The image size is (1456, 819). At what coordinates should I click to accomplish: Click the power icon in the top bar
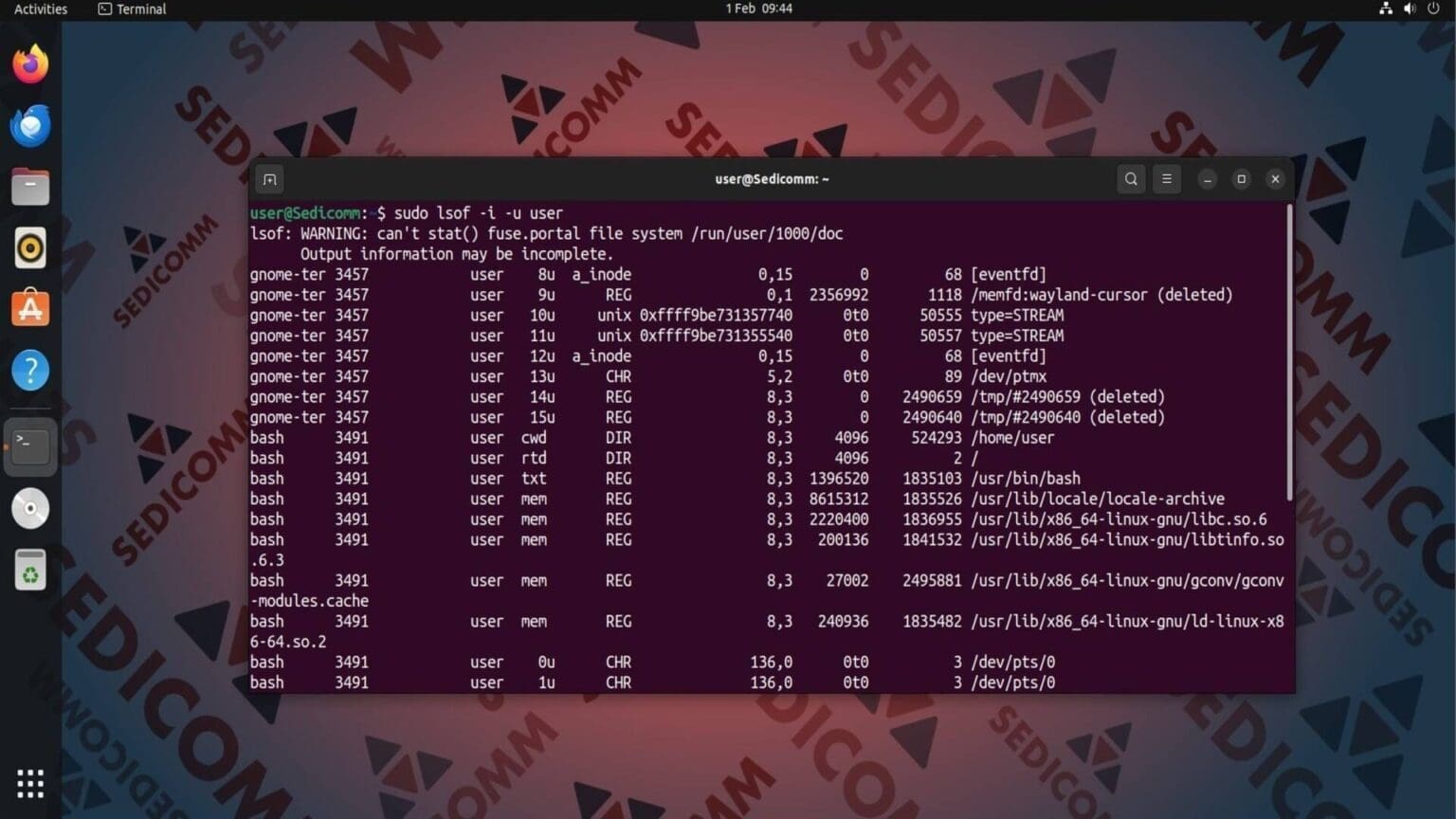point(1431,9)
